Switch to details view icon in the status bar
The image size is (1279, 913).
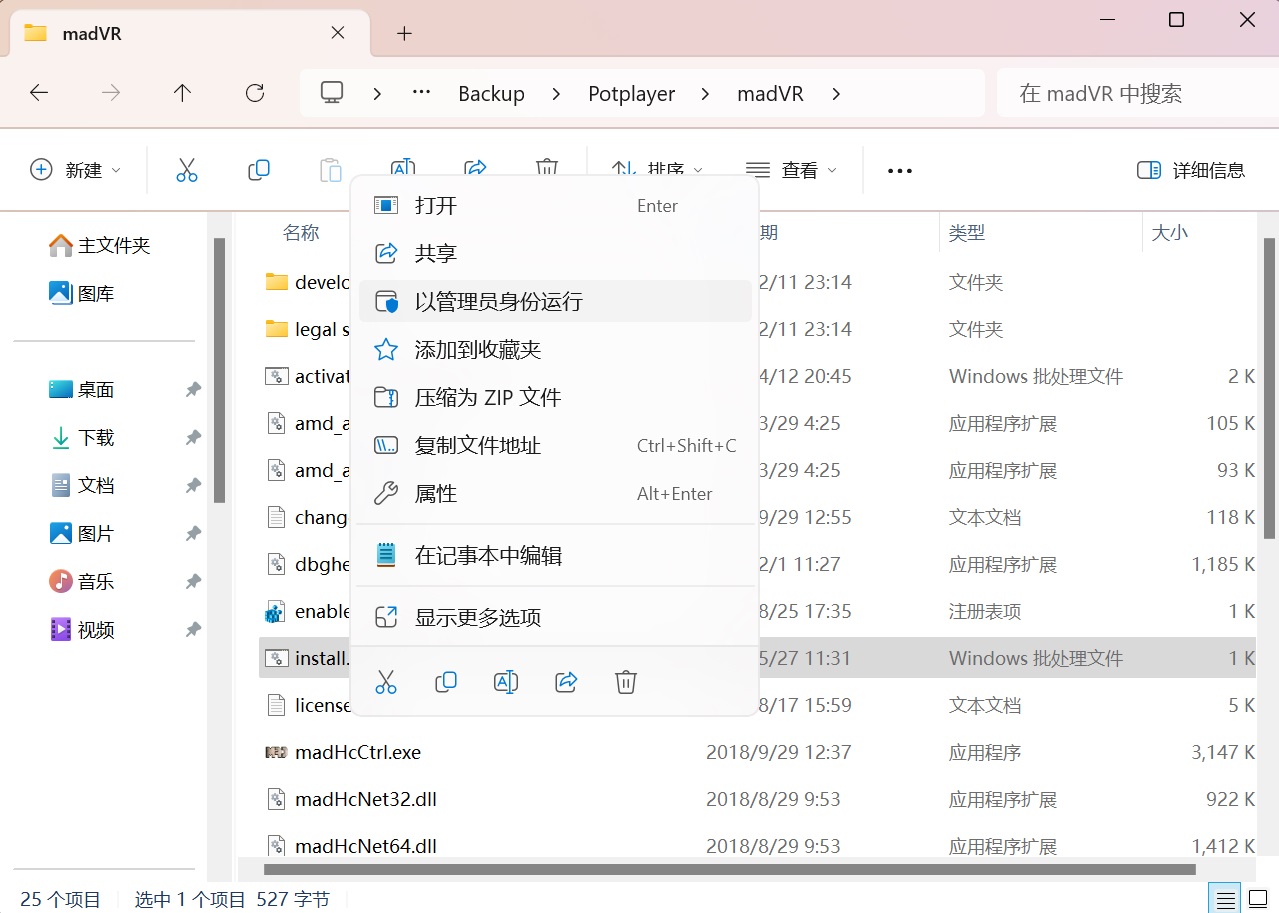[1226, 898]
